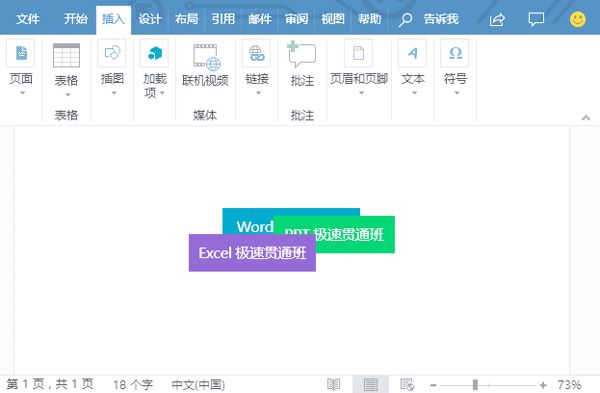Click the share icon in title bar
Screen dimensions: 600x393
[x=497, y=19]
